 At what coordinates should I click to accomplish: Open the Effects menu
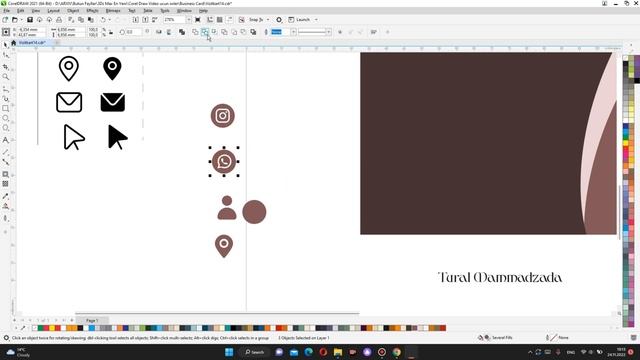pos(92,11)
